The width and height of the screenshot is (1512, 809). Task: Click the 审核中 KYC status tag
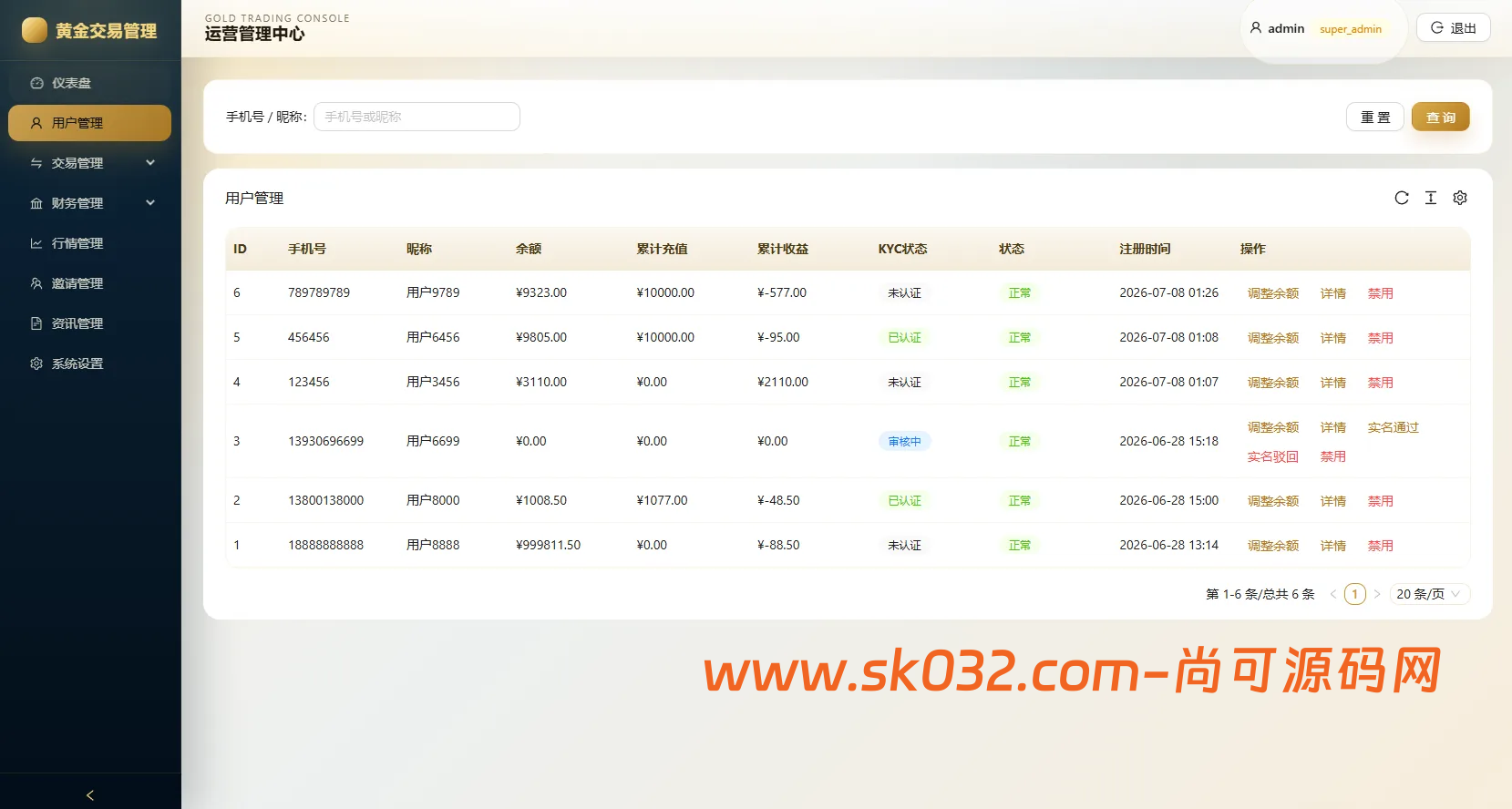tap(904, 441)
